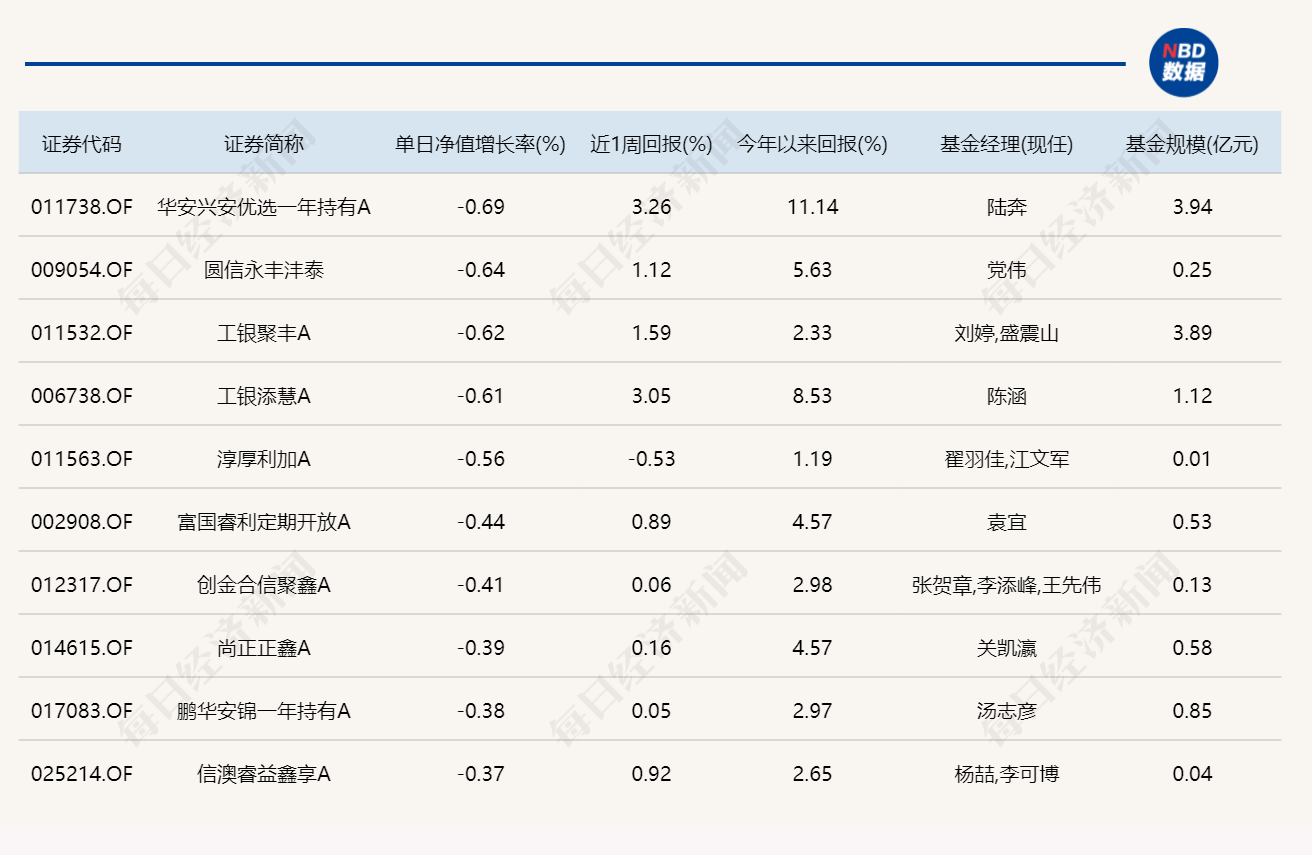Viewport: 1312px width, 855px height.
Task: Select fund code 014615.OF
Action: 82,648
